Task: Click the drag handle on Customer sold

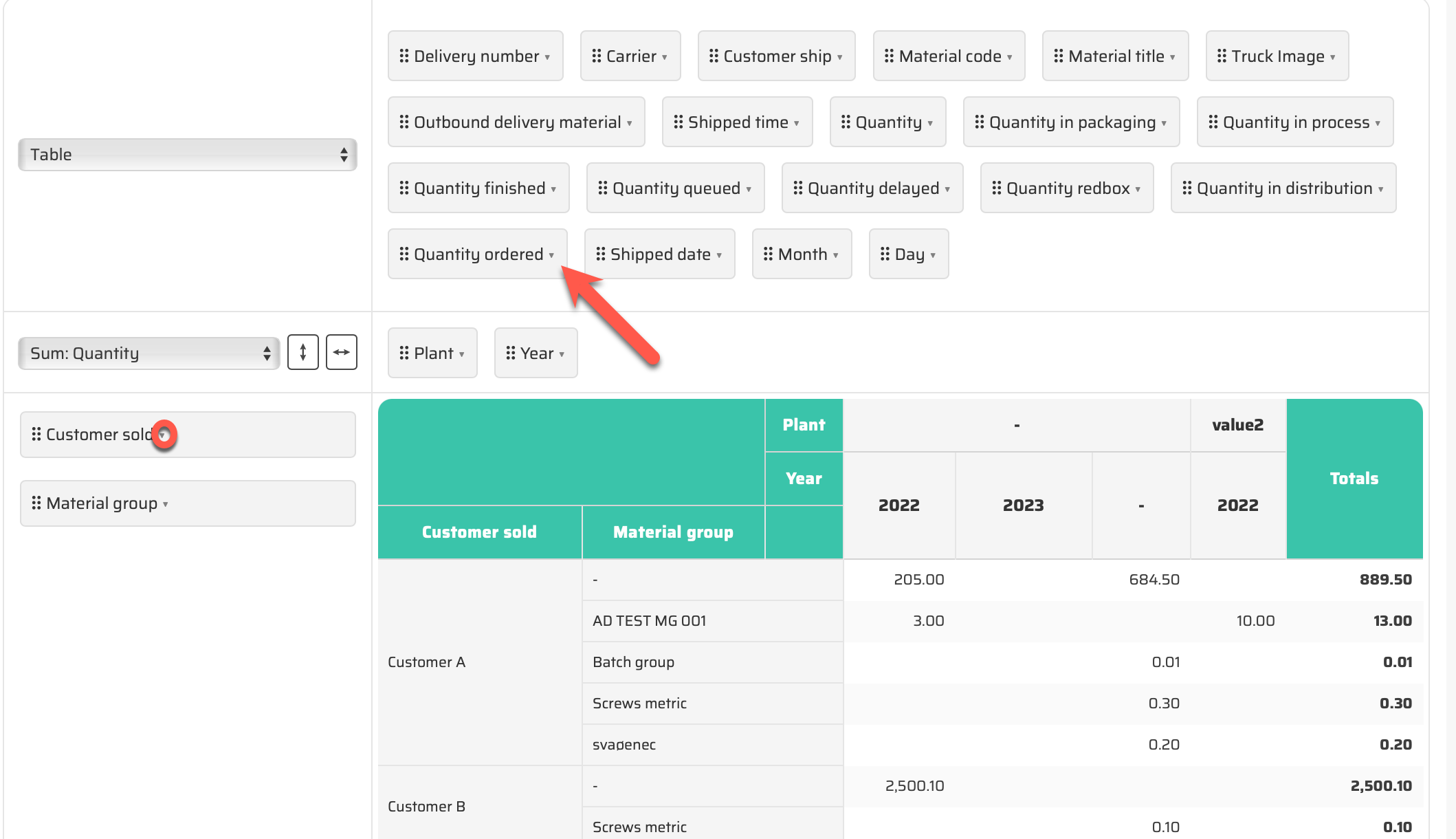Action: point(36,434)
